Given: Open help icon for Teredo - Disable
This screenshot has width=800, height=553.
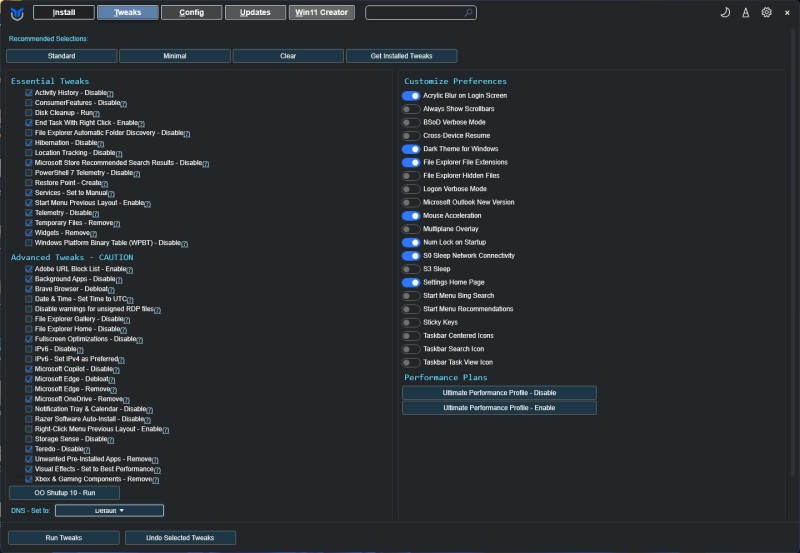Looking at the screenshot, I should (87, 450).
